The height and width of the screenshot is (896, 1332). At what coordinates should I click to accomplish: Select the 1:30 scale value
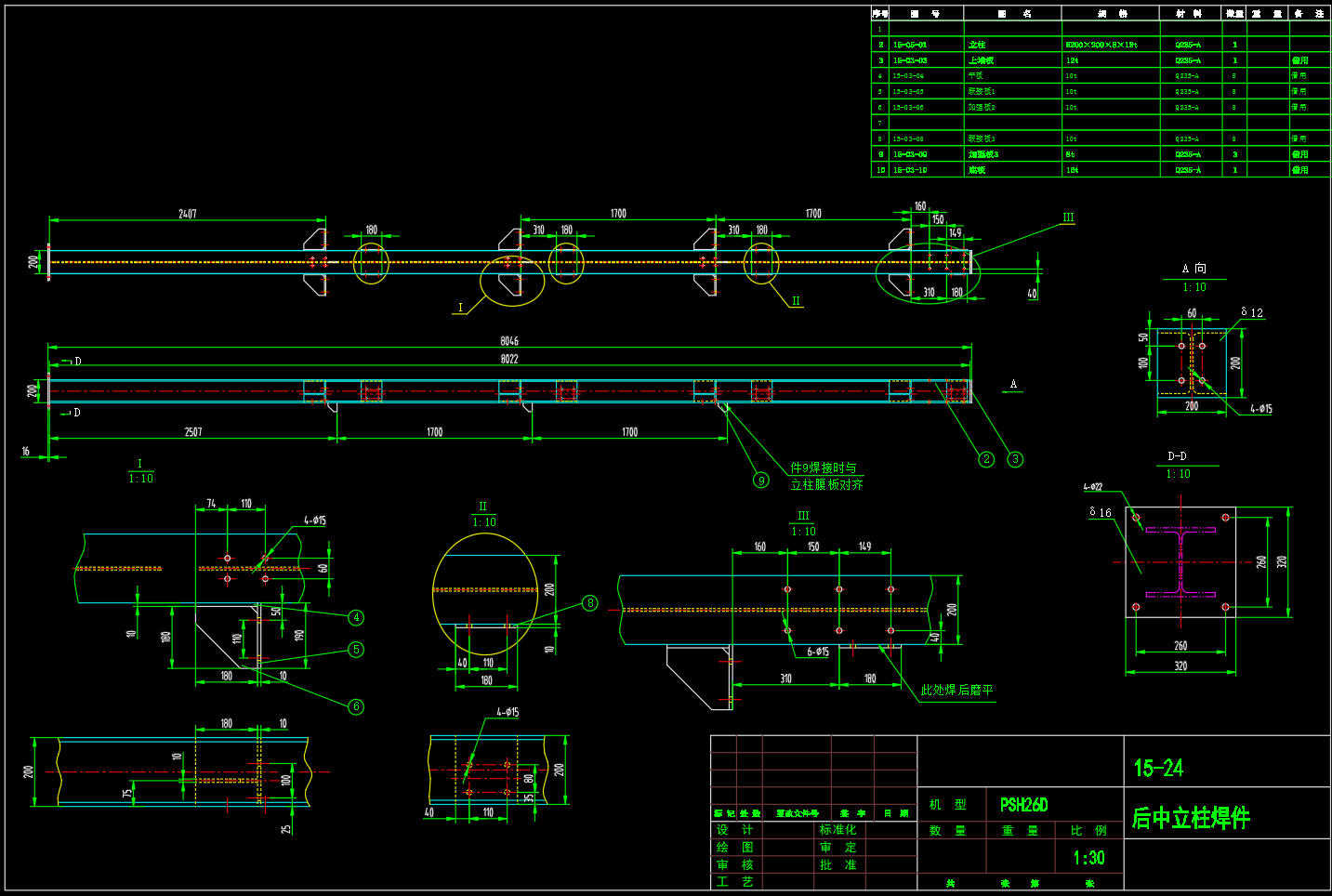(1088, 858)
